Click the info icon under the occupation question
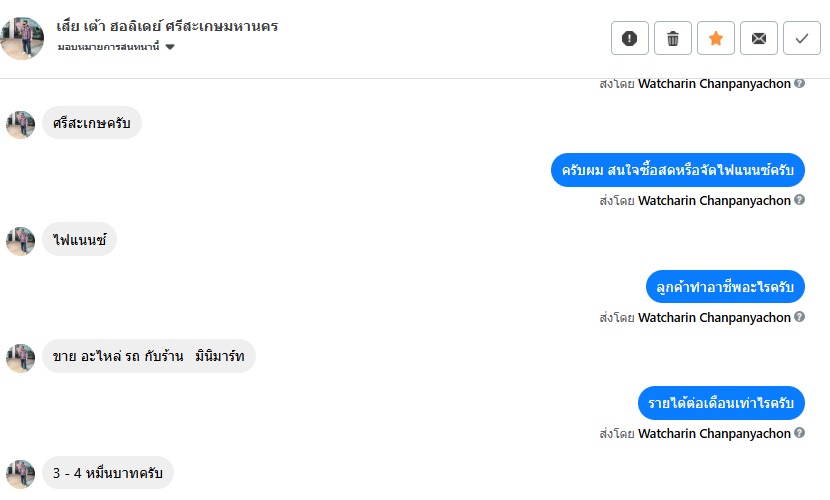Image resolution: width=830 pixels, height=500 pixels. (799, 317)
